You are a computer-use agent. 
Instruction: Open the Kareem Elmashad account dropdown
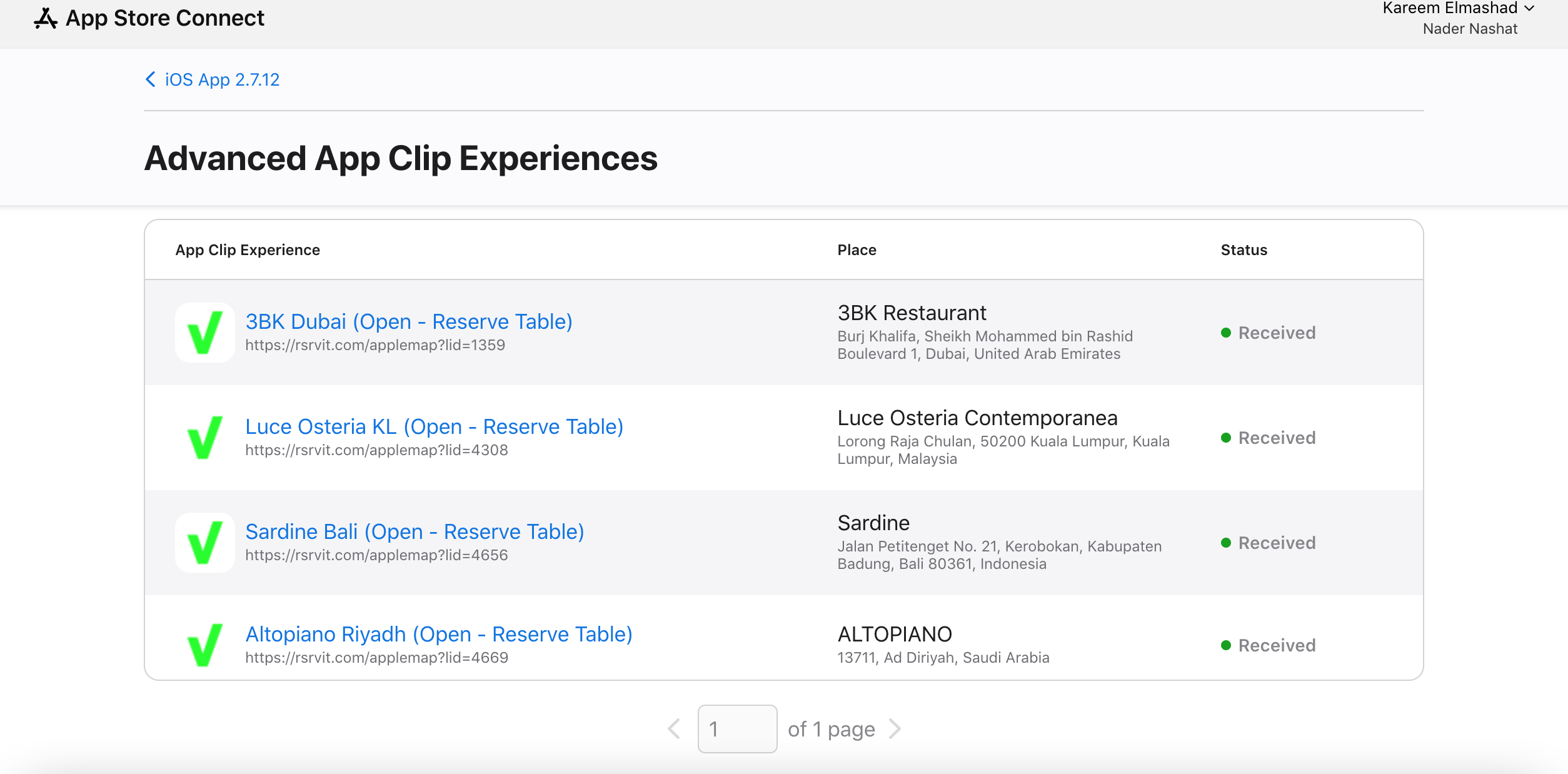tap(1458, 8)
